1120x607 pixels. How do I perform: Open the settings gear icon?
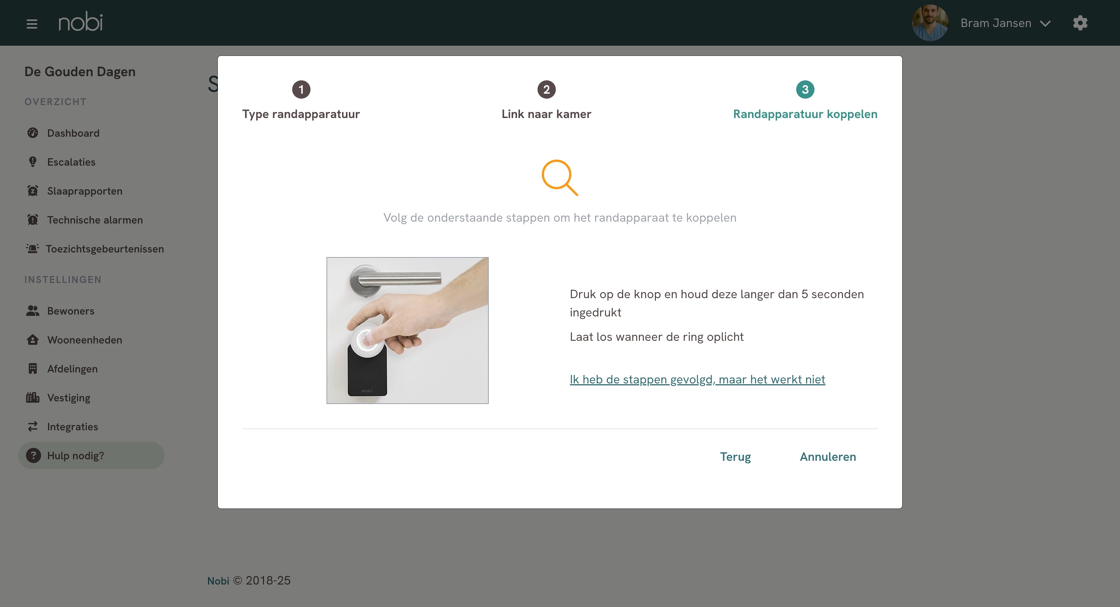coord(1080,23)
